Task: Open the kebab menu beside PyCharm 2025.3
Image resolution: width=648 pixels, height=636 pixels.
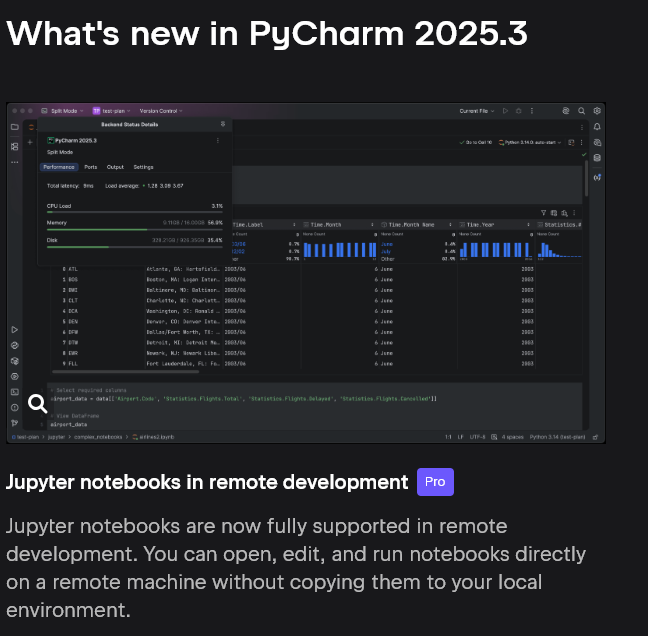Action: (x=218, y=141)
